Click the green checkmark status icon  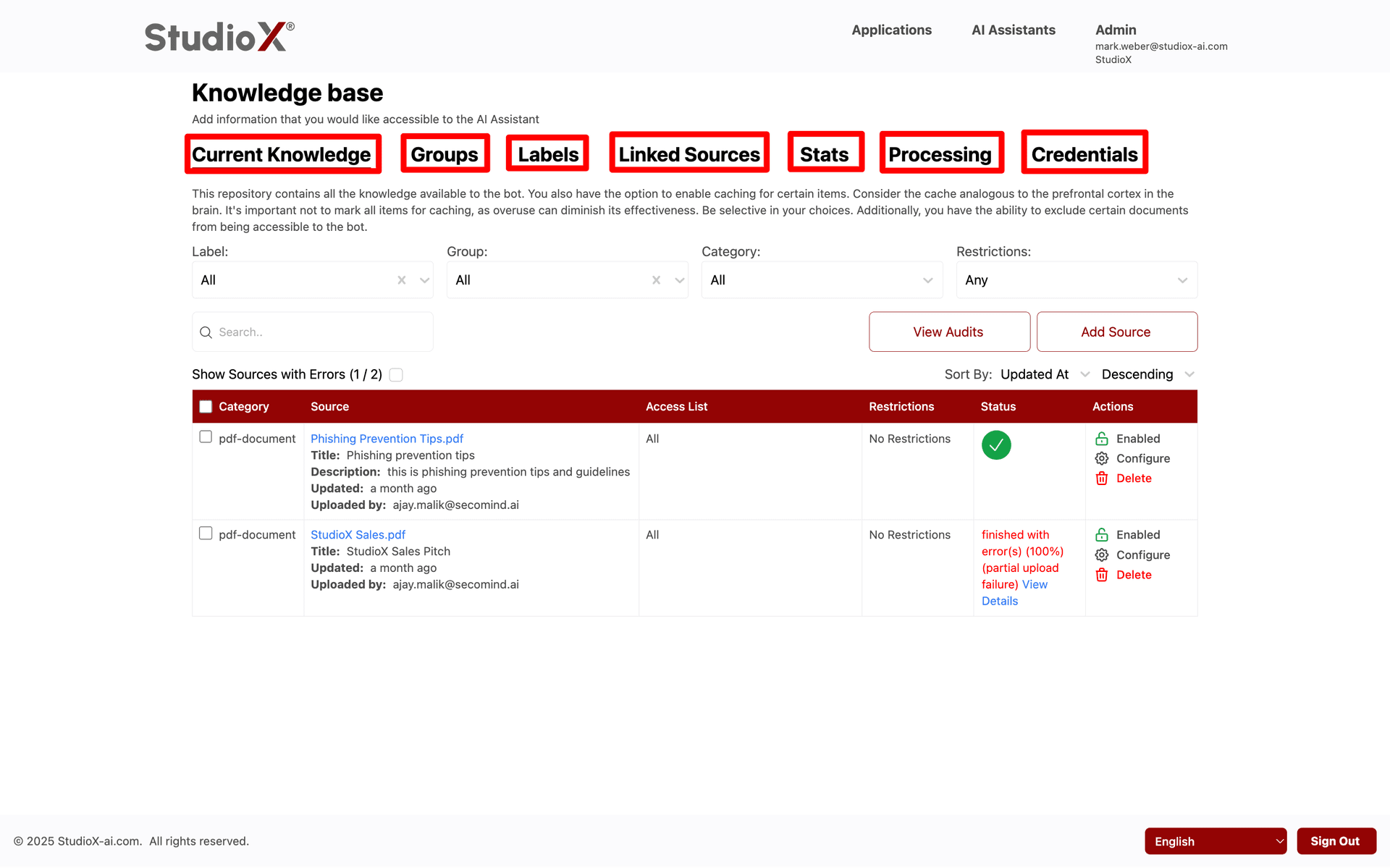pos(996,444)
